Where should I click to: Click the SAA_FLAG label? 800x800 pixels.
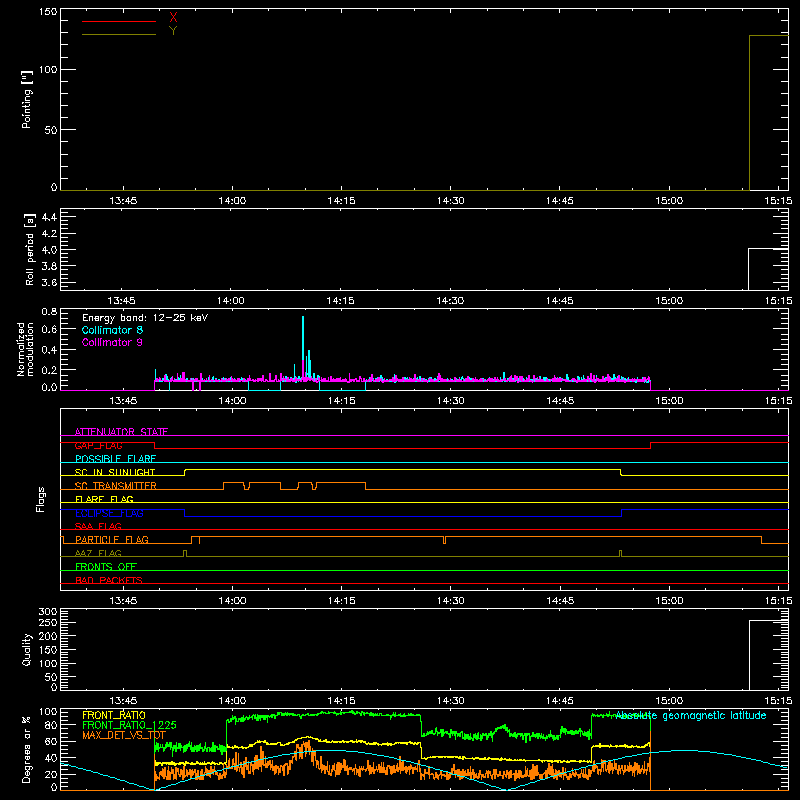[98, 526]
